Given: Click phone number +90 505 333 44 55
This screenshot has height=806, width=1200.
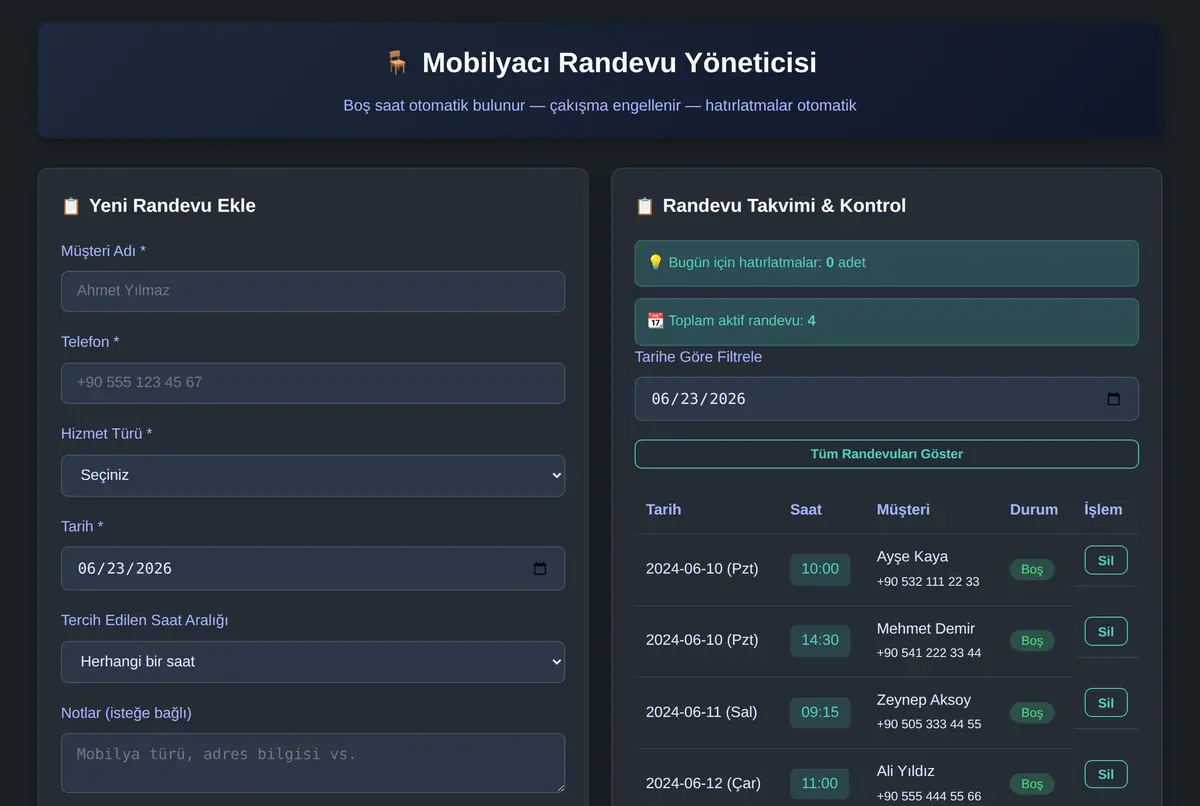Looking at the screenshot, I should 929,725.
